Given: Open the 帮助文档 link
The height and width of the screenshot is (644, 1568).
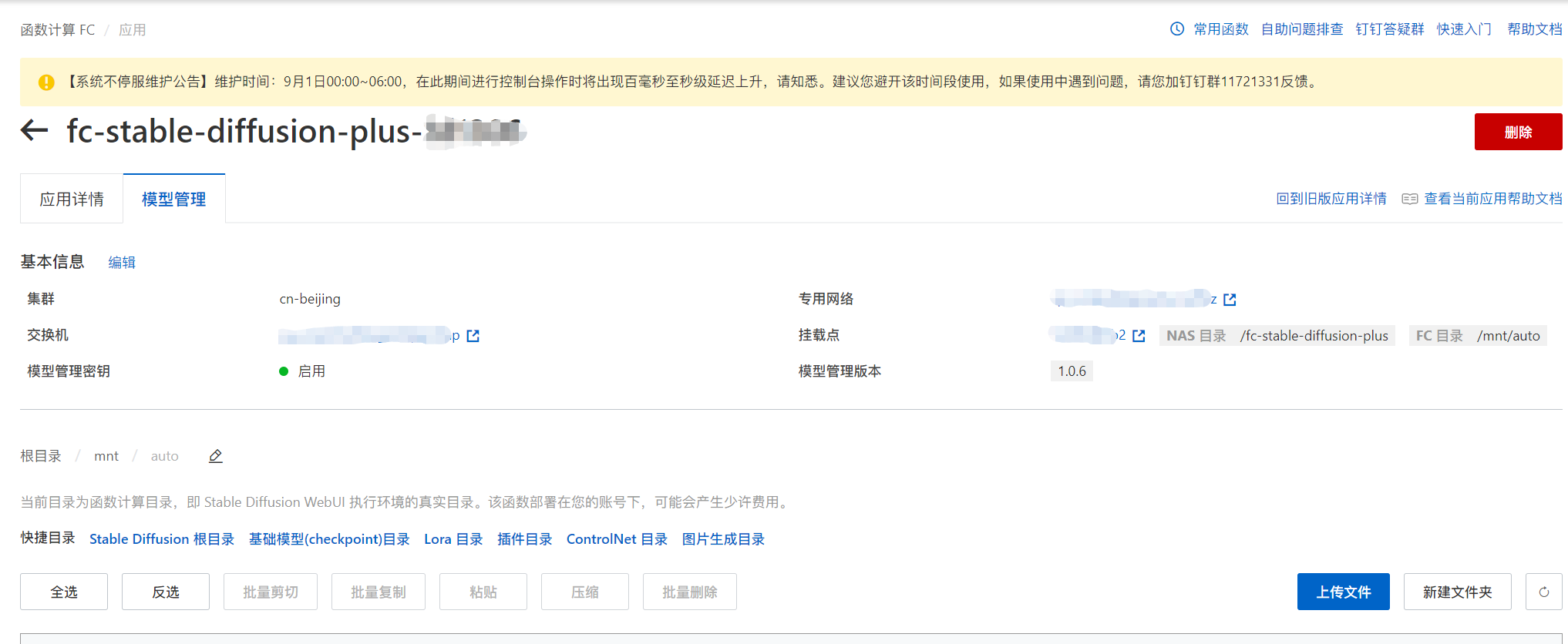Looking at the screenshot, I should (x=1535, y=29).
